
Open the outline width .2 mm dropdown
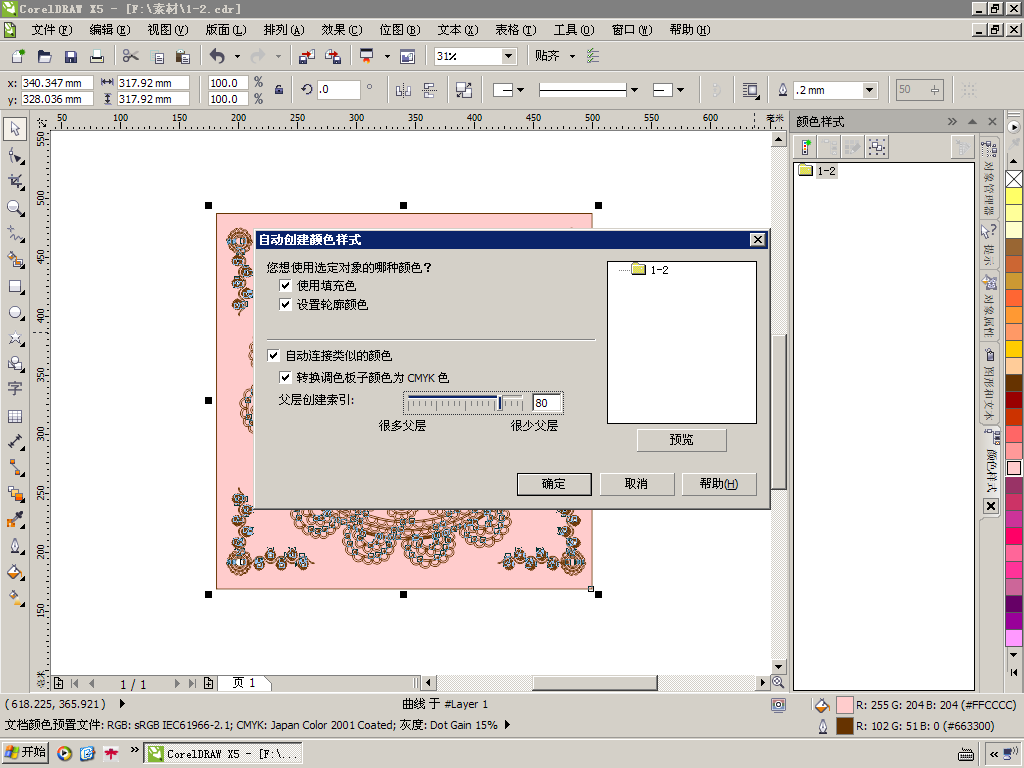click(869, 90)
